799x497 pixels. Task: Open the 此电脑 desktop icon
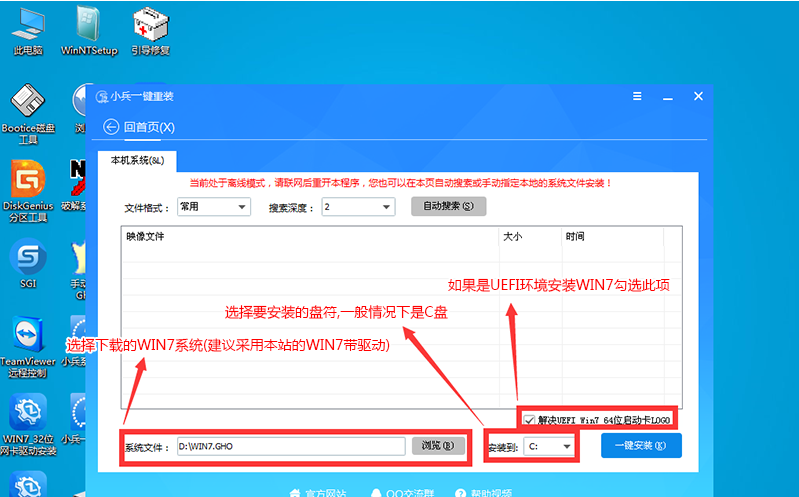click(28, 32)
